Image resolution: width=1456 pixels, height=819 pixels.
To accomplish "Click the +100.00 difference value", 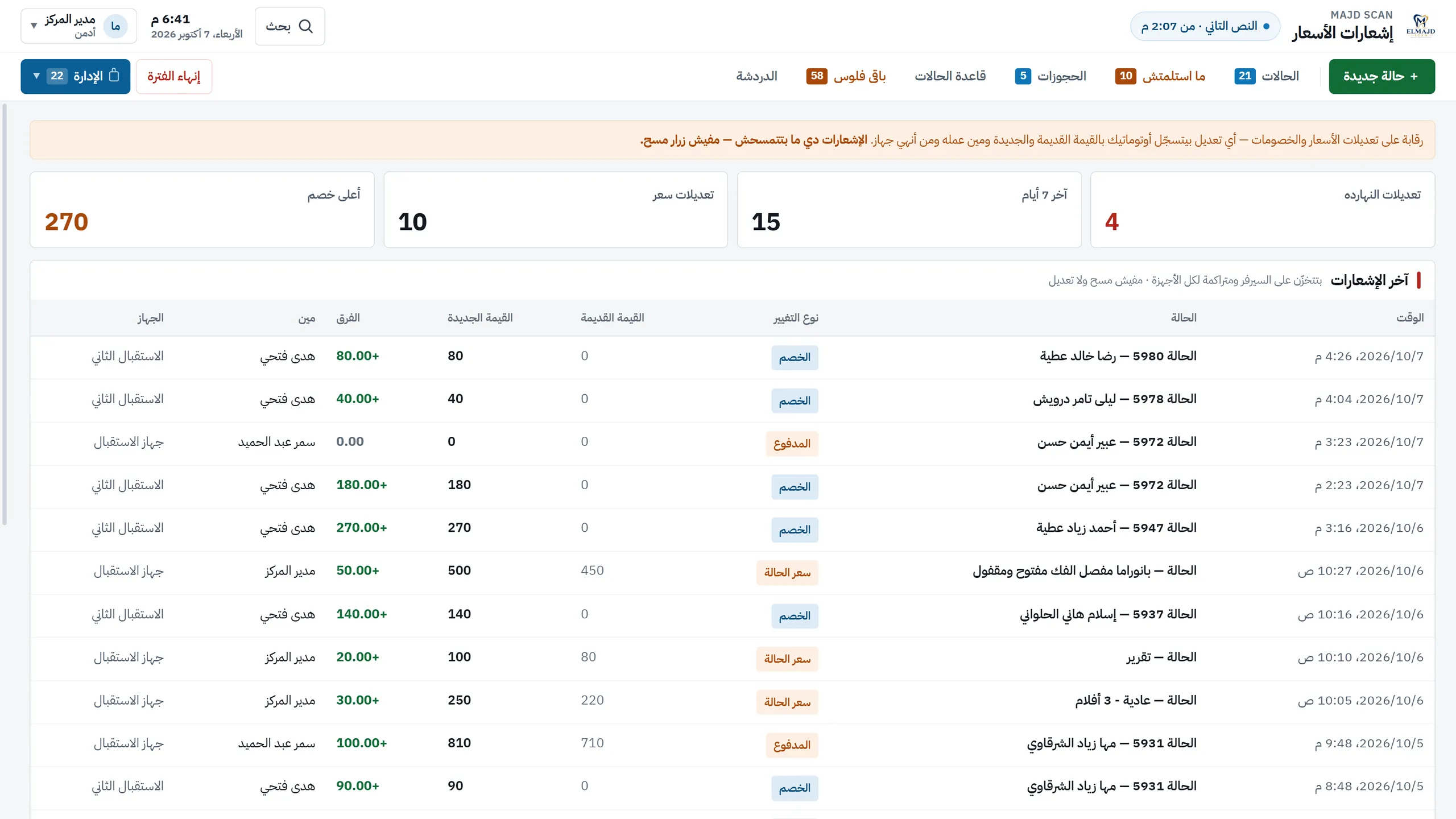I will tap(362, 743).
